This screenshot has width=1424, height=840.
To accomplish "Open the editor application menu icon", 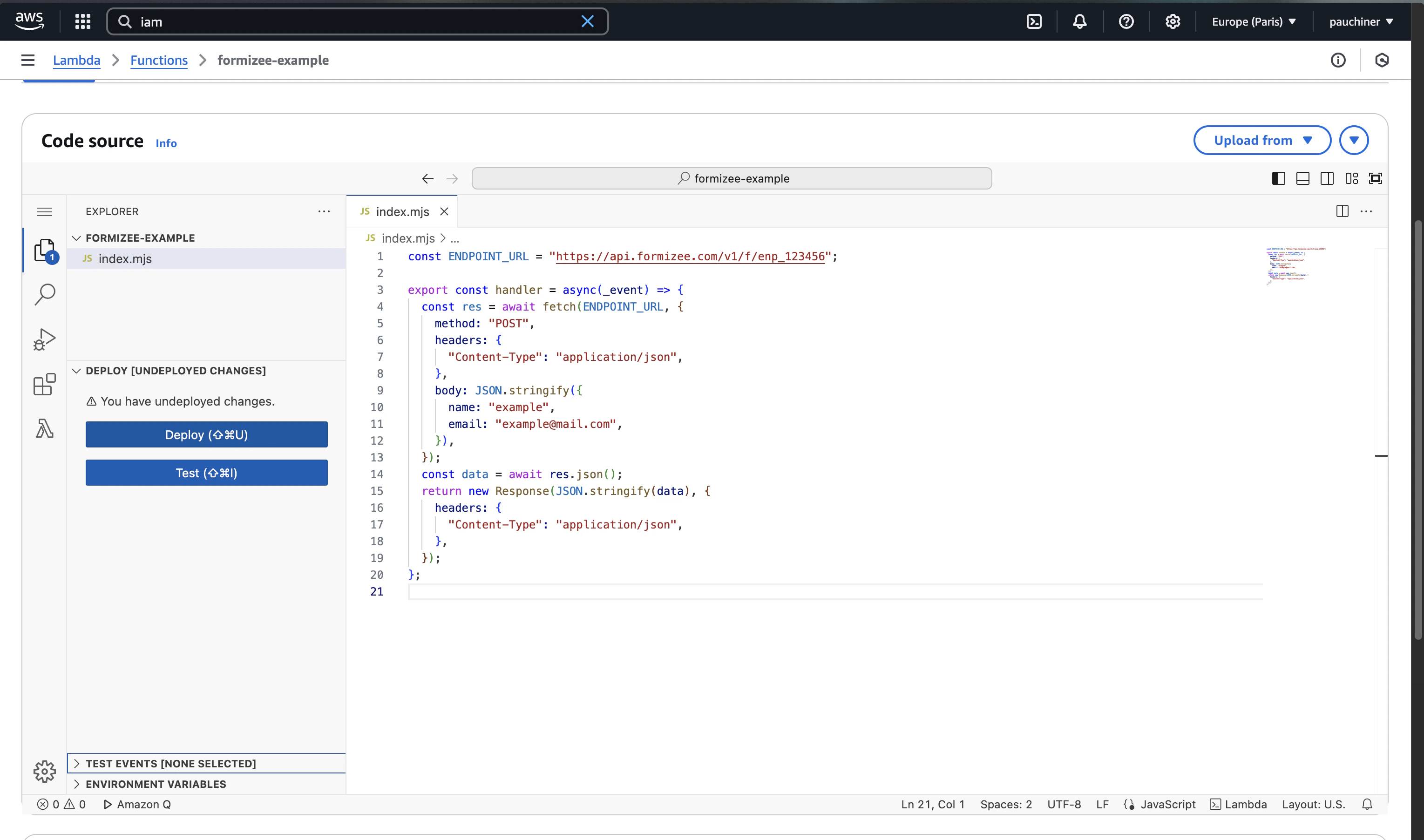I will point(45,212).
